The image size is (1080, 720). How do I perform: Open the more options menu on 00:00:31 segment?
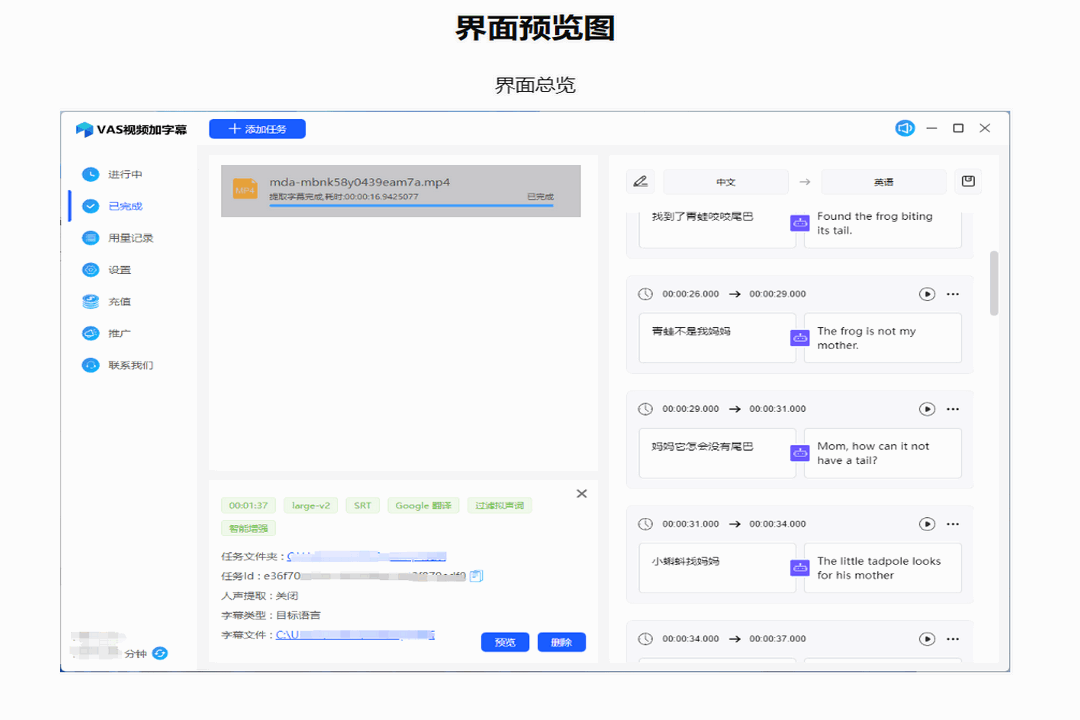coord(953,523)
